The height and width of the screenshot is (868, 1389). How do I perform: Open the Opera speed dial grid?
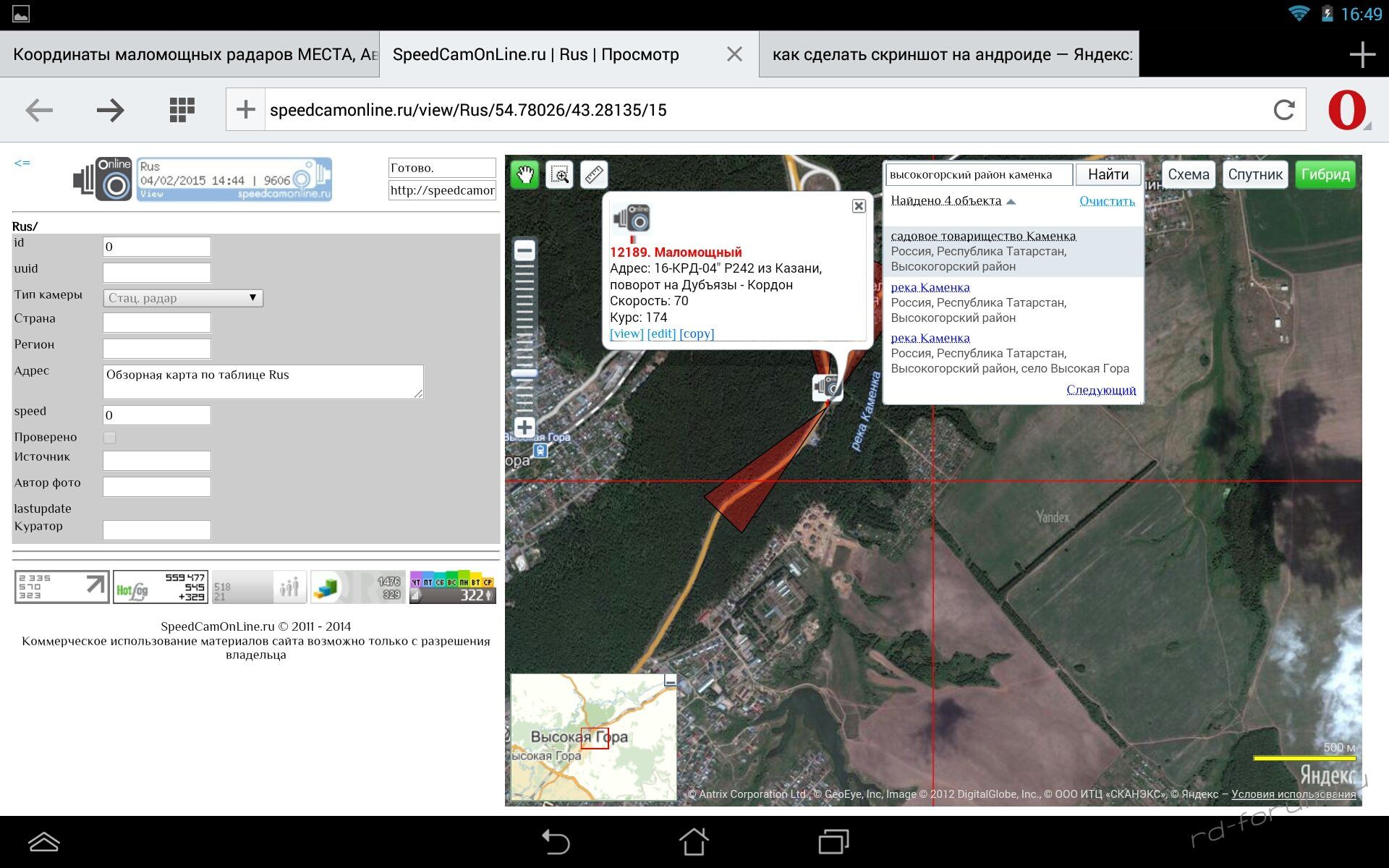point(182,110)
